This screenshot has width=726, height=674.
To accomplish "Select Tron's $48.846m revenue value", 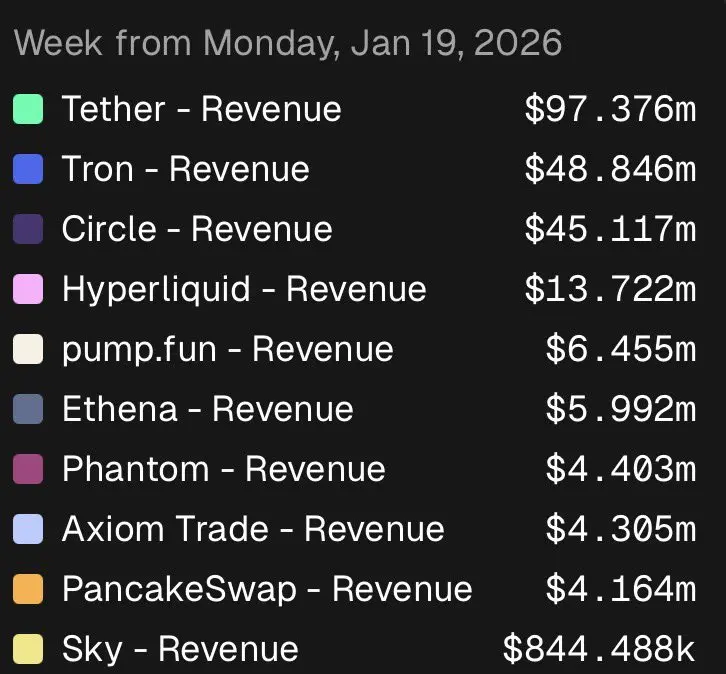I will pyautogui.click(x=609, y=169).
